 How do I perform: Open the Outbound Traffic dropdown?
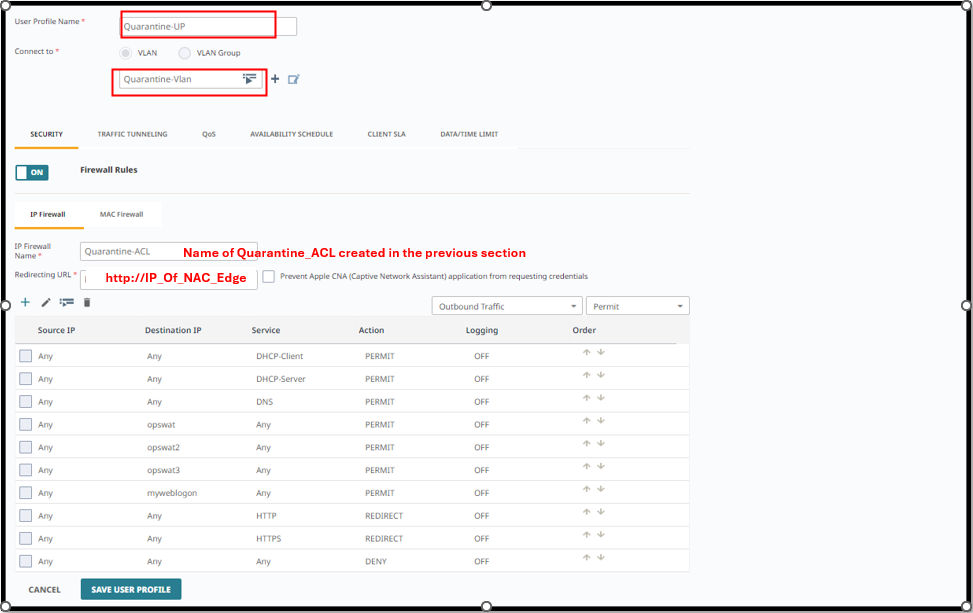[x=507, y=306]
